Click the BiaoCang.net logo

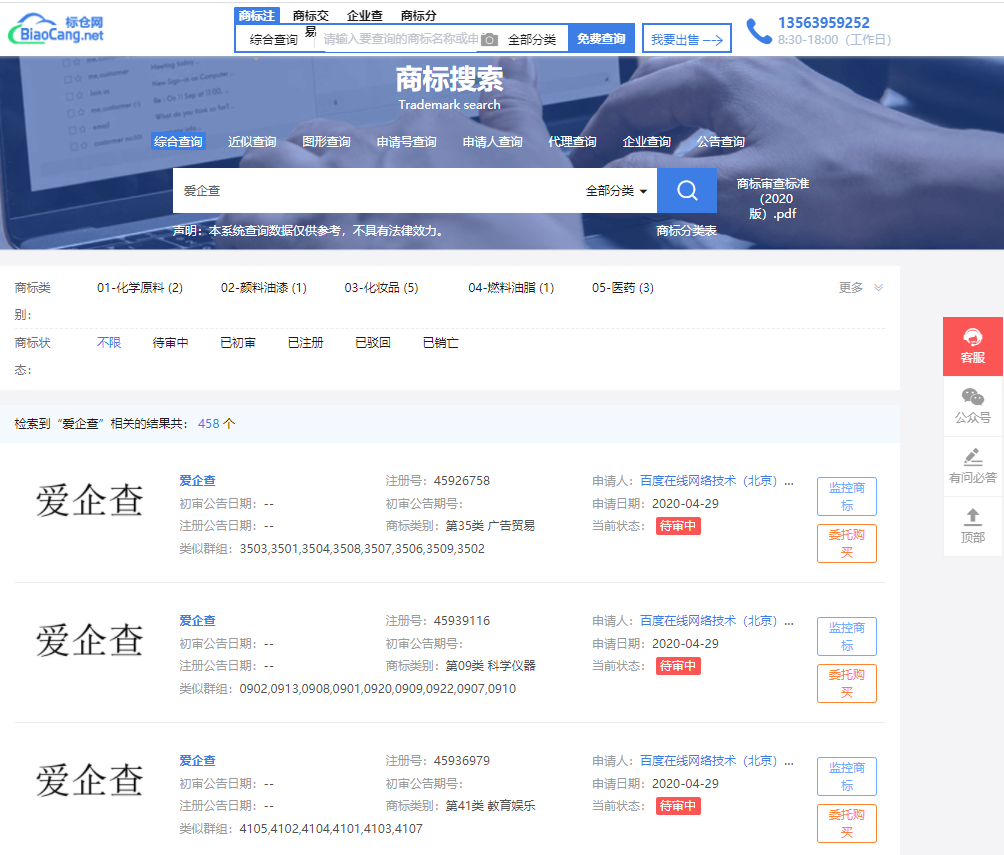click(56, 29)
